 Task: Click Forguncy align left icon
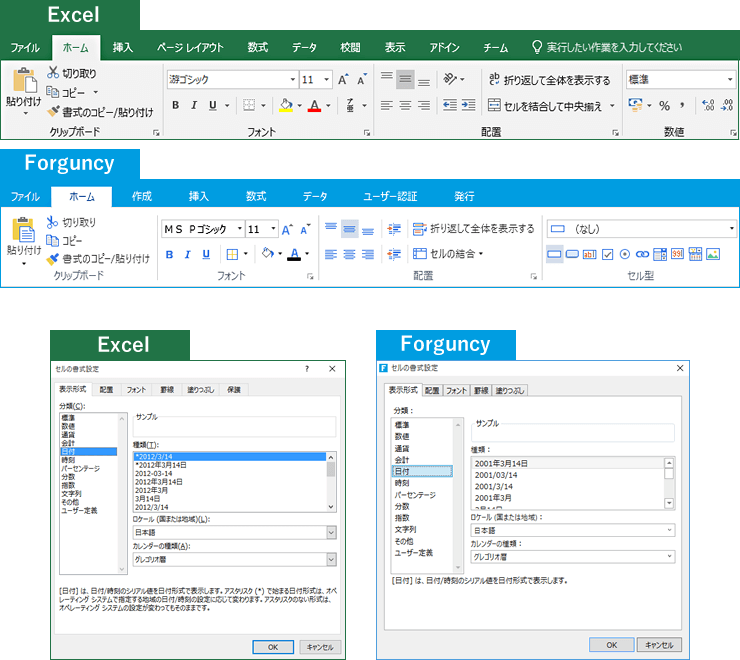point(331,254)
